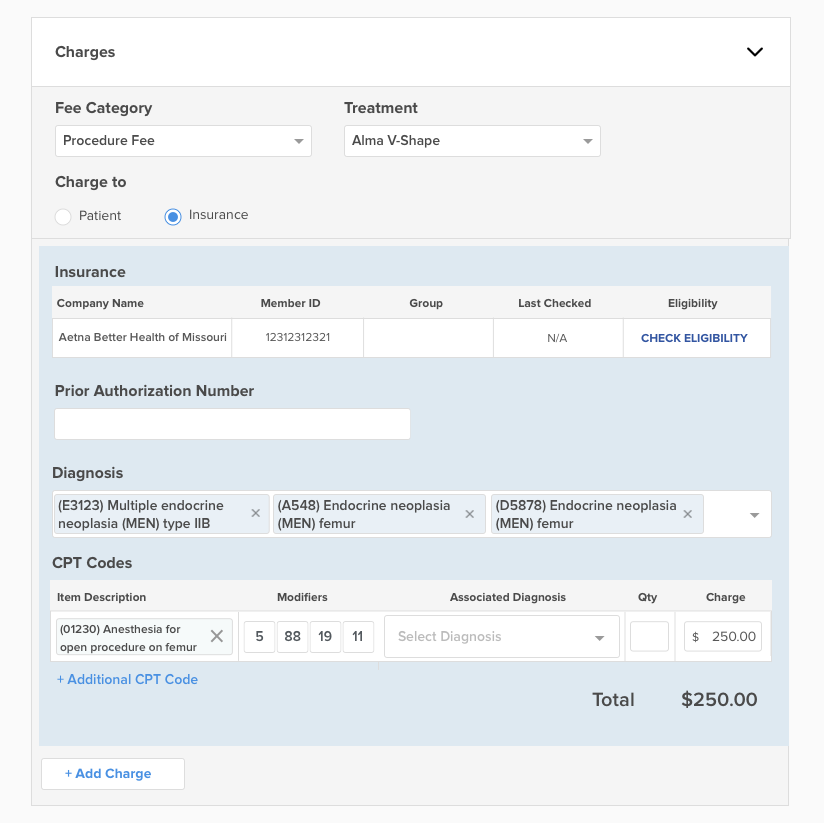Click the Add Charge button
The height and width of the screenshot is (823, 824).
pos(113,774)
